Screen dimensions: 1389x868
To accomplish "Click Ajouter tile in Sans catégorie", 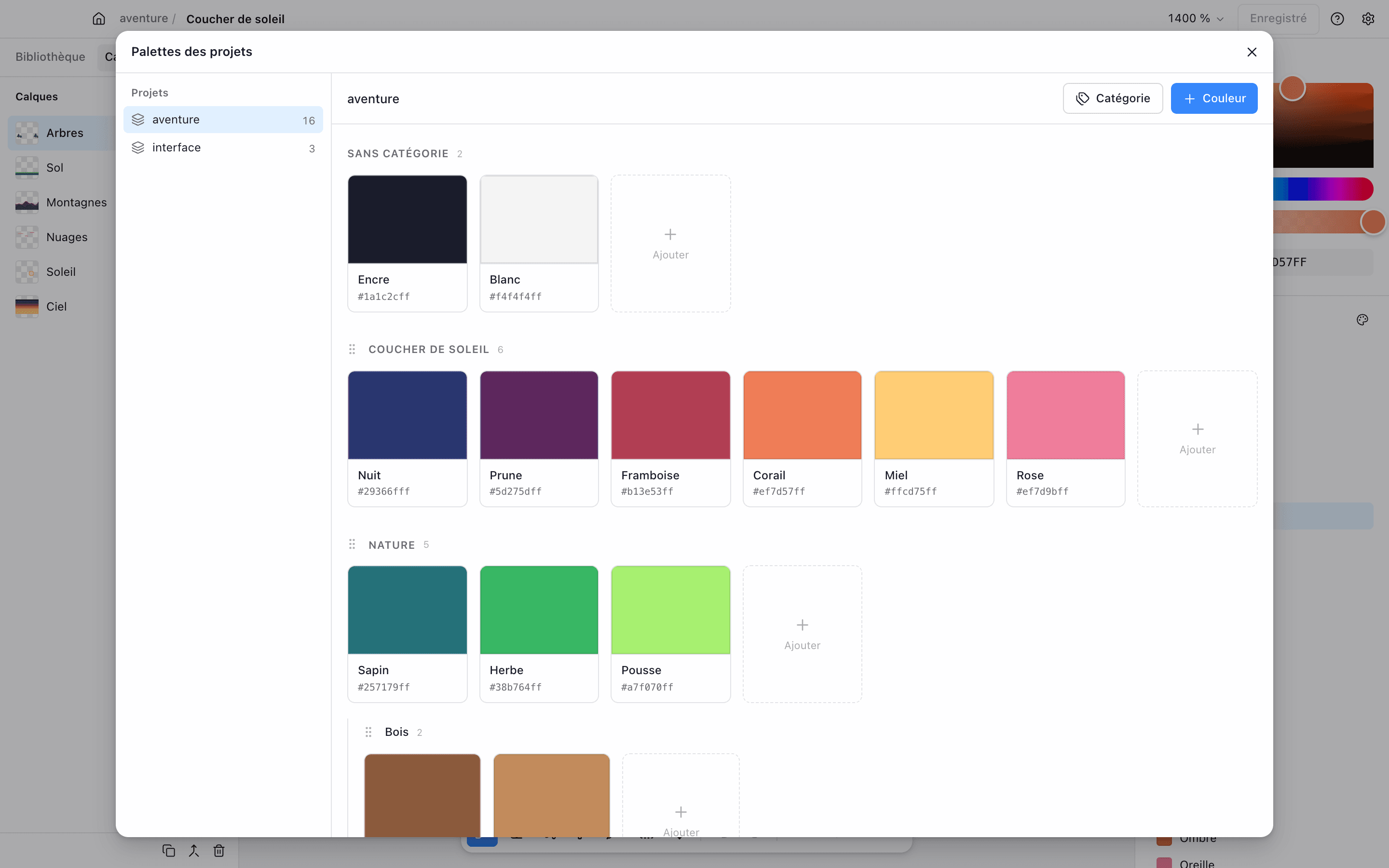I will point(670,244).
